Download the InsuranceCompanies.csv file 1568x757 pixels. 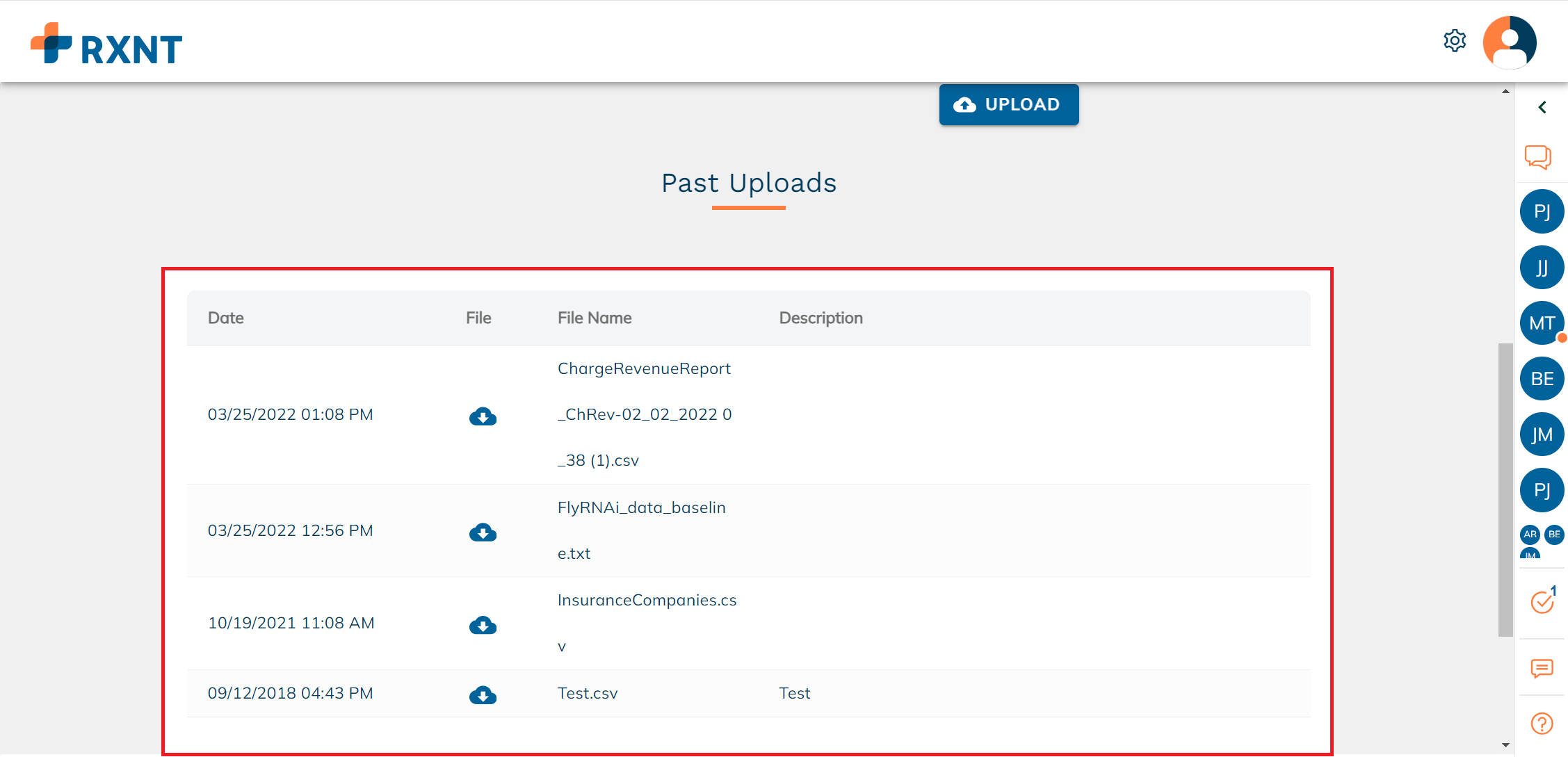483,626
